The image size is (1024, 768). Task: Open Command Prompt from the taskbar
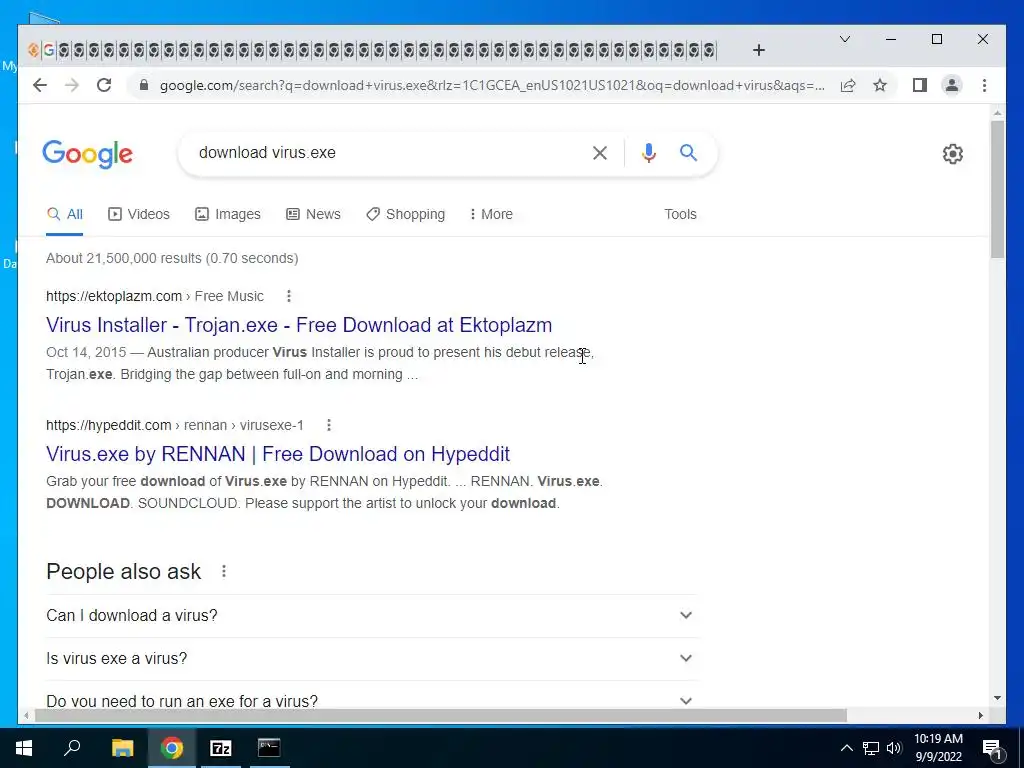[269, 748]
